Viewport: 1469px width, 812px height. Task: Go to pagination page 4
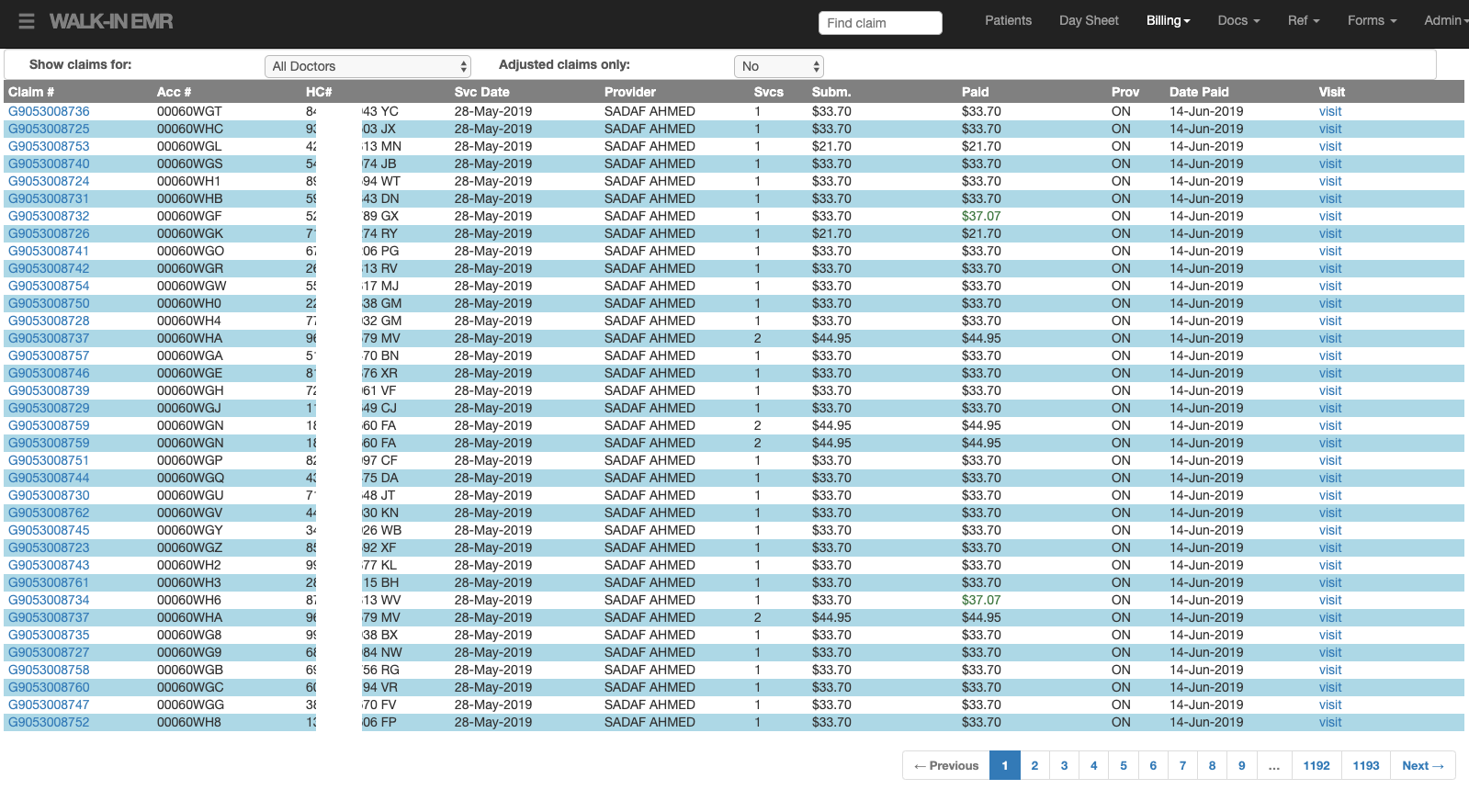(1093, 765)
